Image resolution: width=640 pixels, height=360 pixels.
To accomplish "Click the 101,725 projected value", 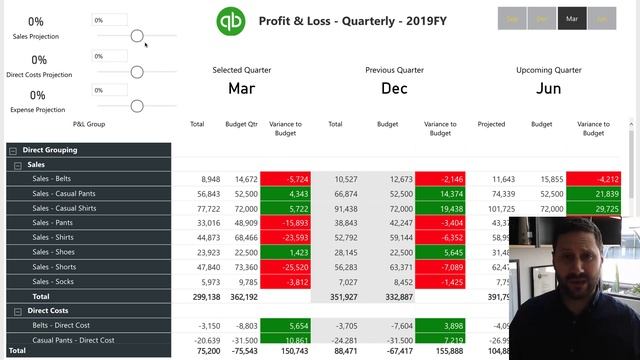I will [x=502, y=209].
